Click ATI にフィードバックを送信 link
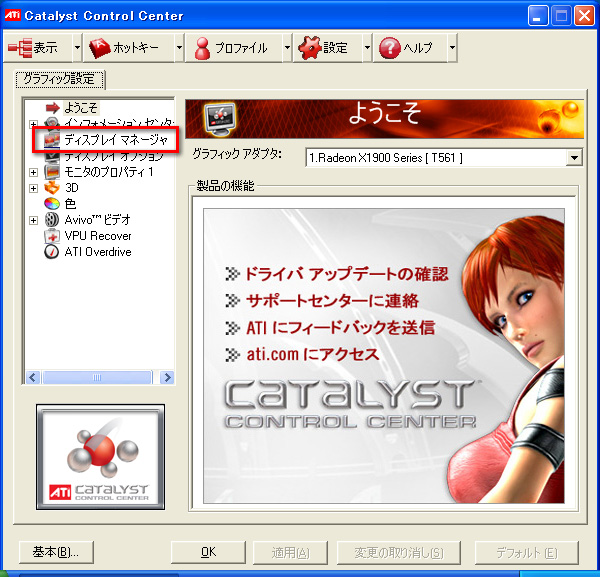This screenshot has width=600, height=577. pyautogui.click(x=341, y=328)
